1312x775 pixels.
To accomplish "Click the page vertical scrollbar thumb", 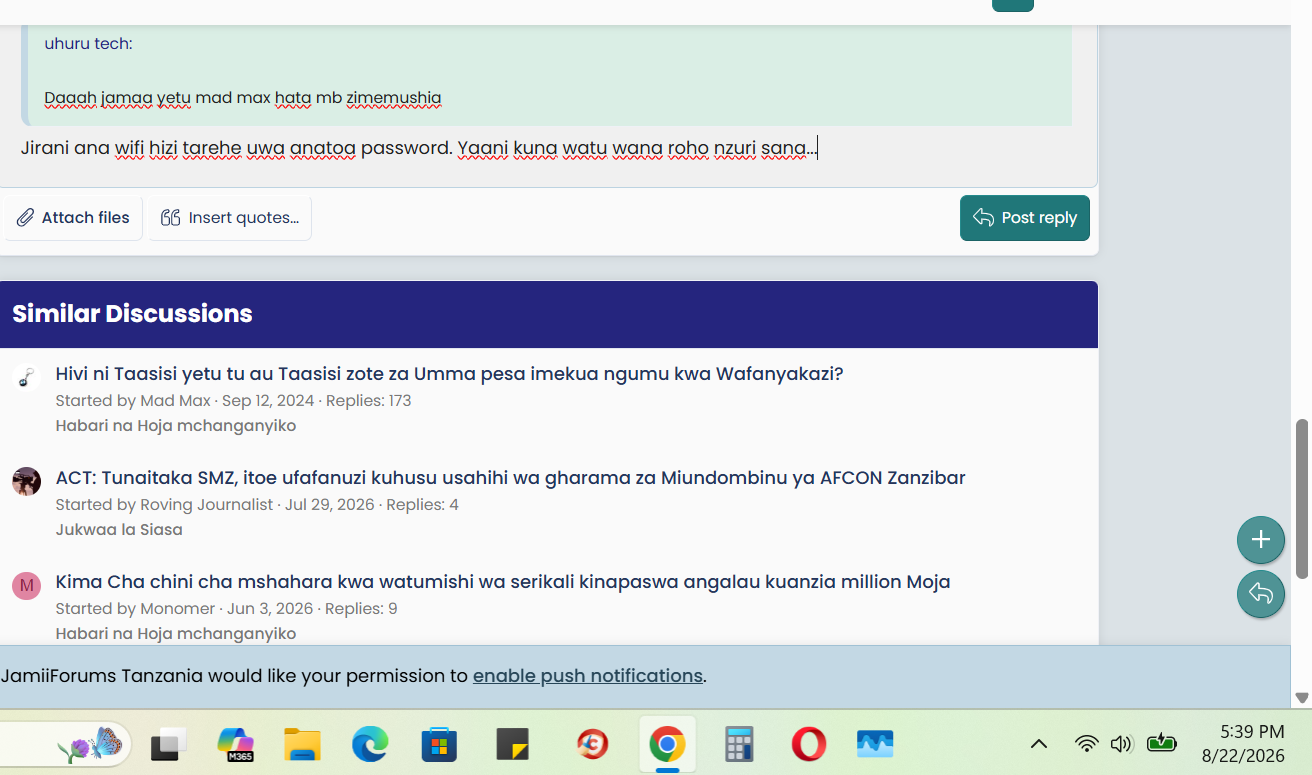I will pos(1302,499).
